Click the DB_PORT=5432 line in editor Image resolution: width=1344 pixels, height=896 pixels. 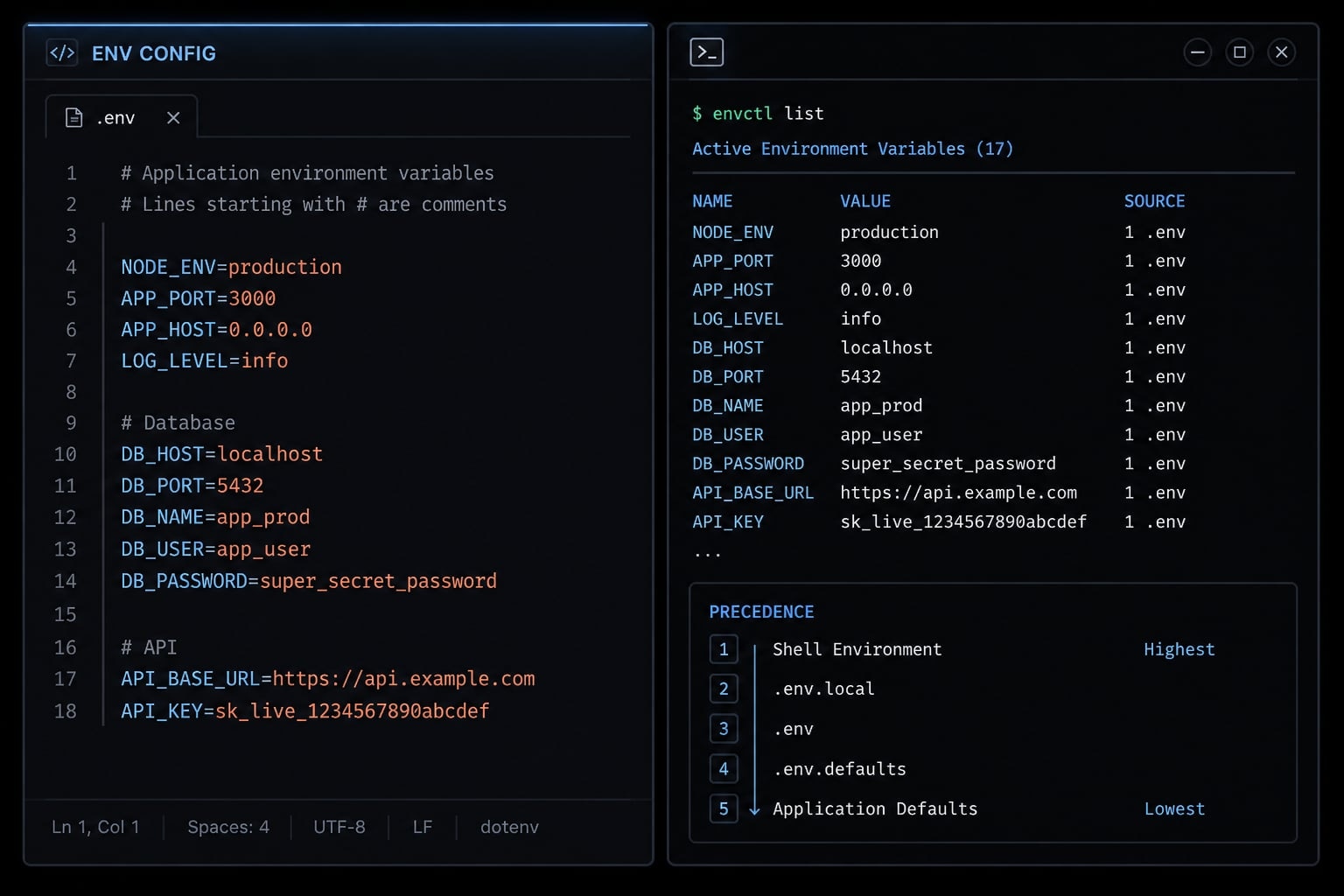192,486
